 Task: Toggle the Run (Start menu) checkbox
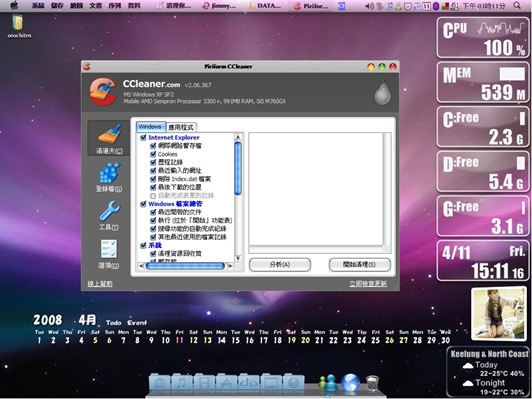[x=153, y=221]
